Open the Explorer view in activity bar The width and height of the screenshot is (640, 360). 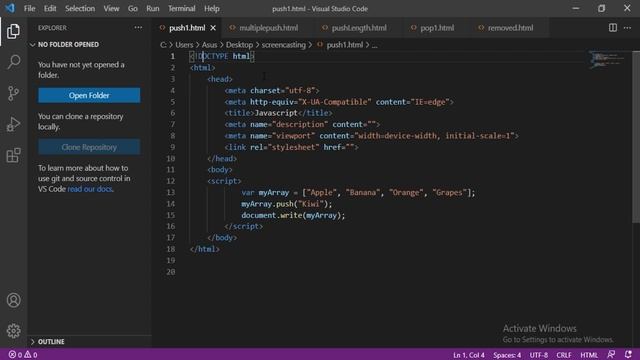pyautogui.click(x=13, y=31)
